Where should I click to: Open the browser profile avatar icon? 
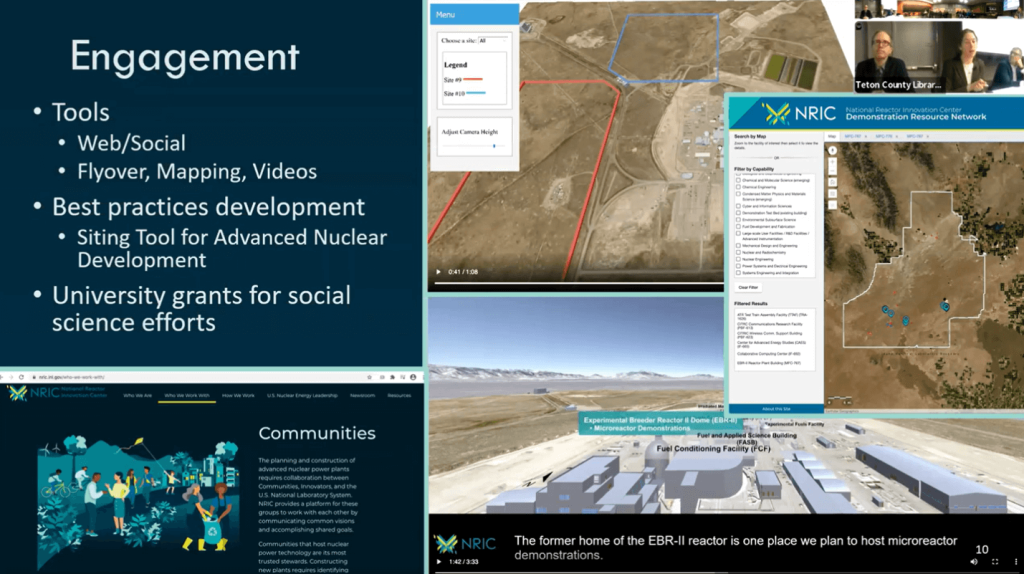point(413,377)
